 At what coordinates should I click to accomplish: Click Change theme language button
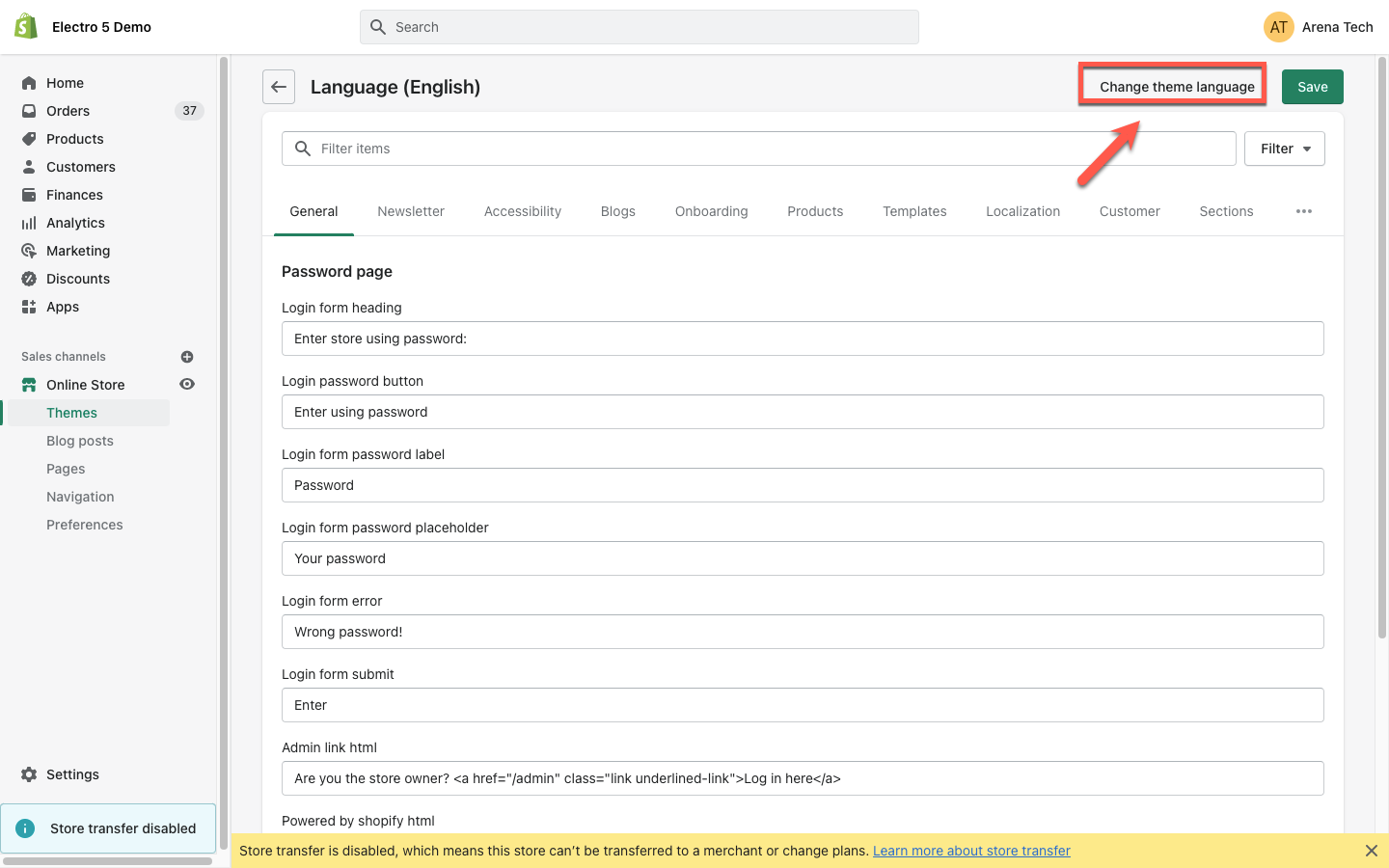coord(1177,87)
